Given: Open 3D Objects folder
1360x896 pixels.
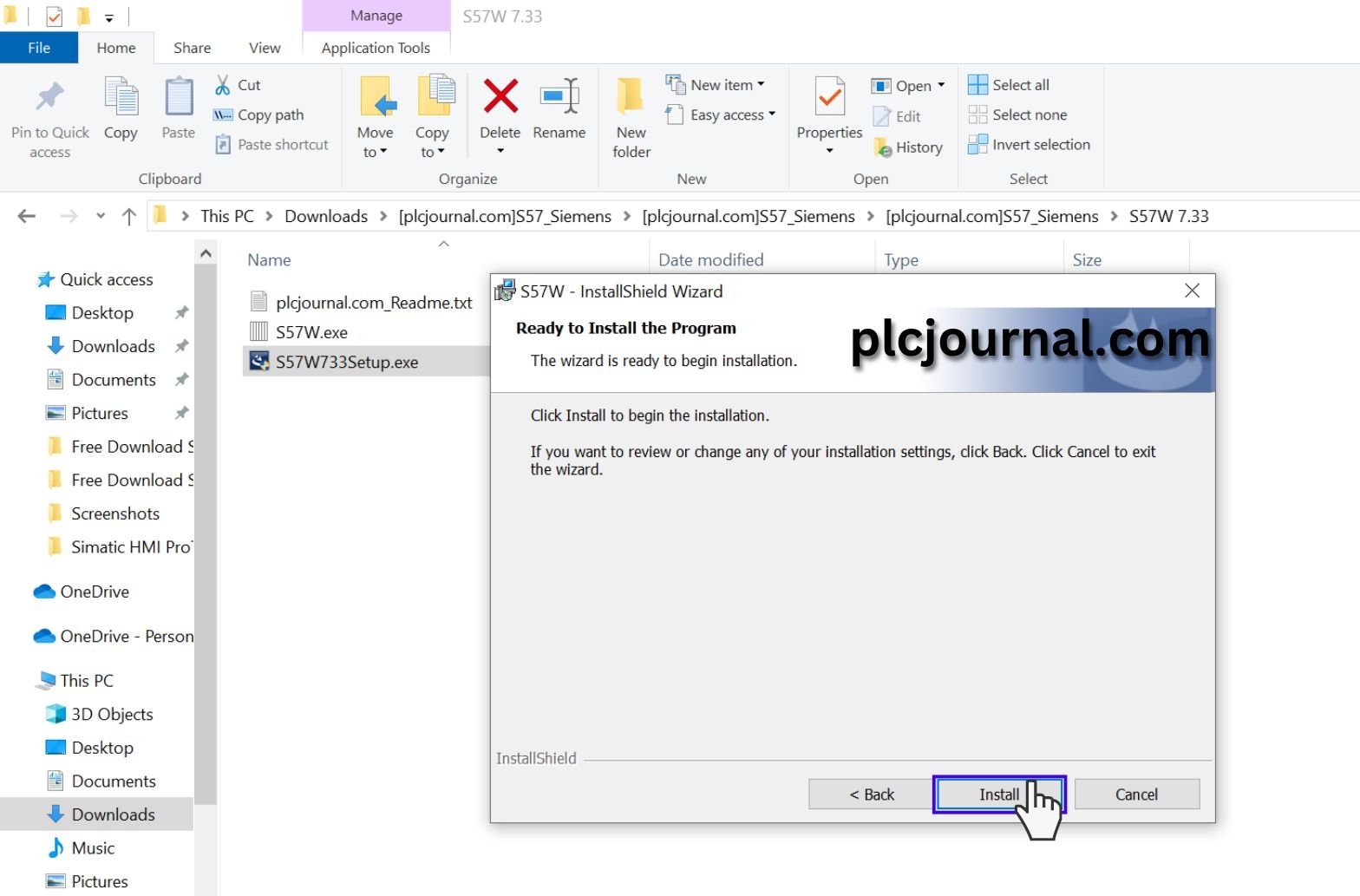Looking at the screenshot, I should pos(112,714).
